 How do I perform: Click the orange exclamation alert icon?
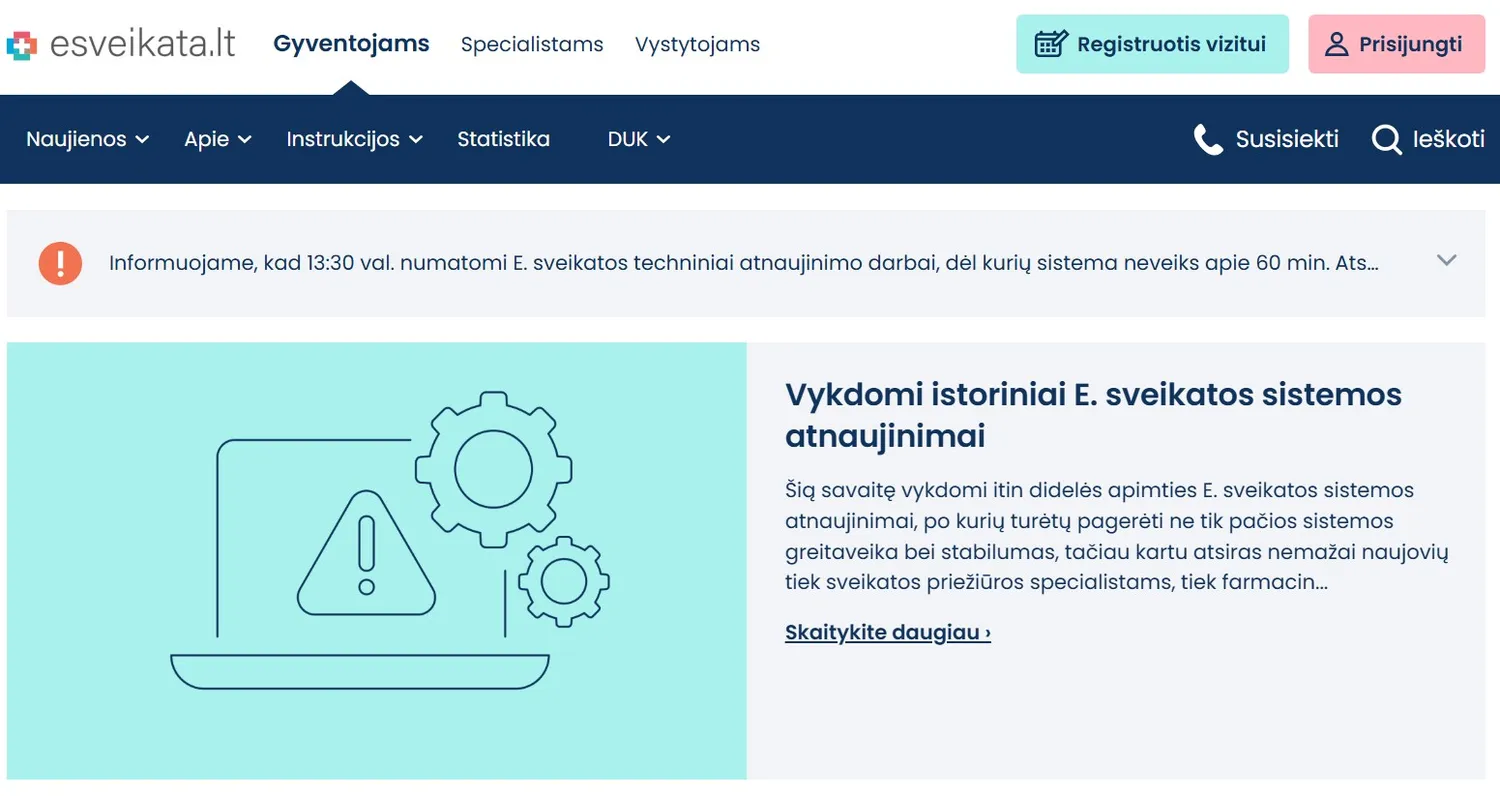[x=60, y=264]
